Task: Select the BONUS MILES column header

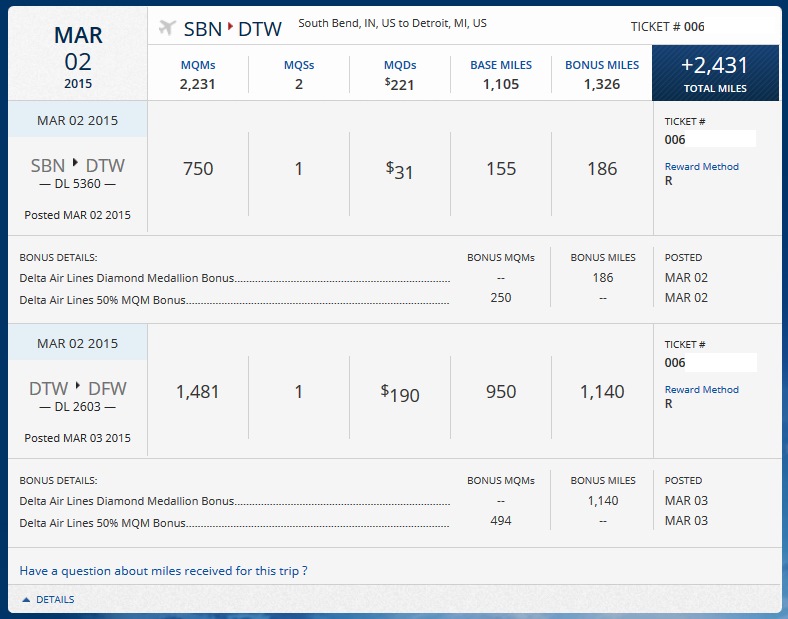Action: click(x=602, y=65)
